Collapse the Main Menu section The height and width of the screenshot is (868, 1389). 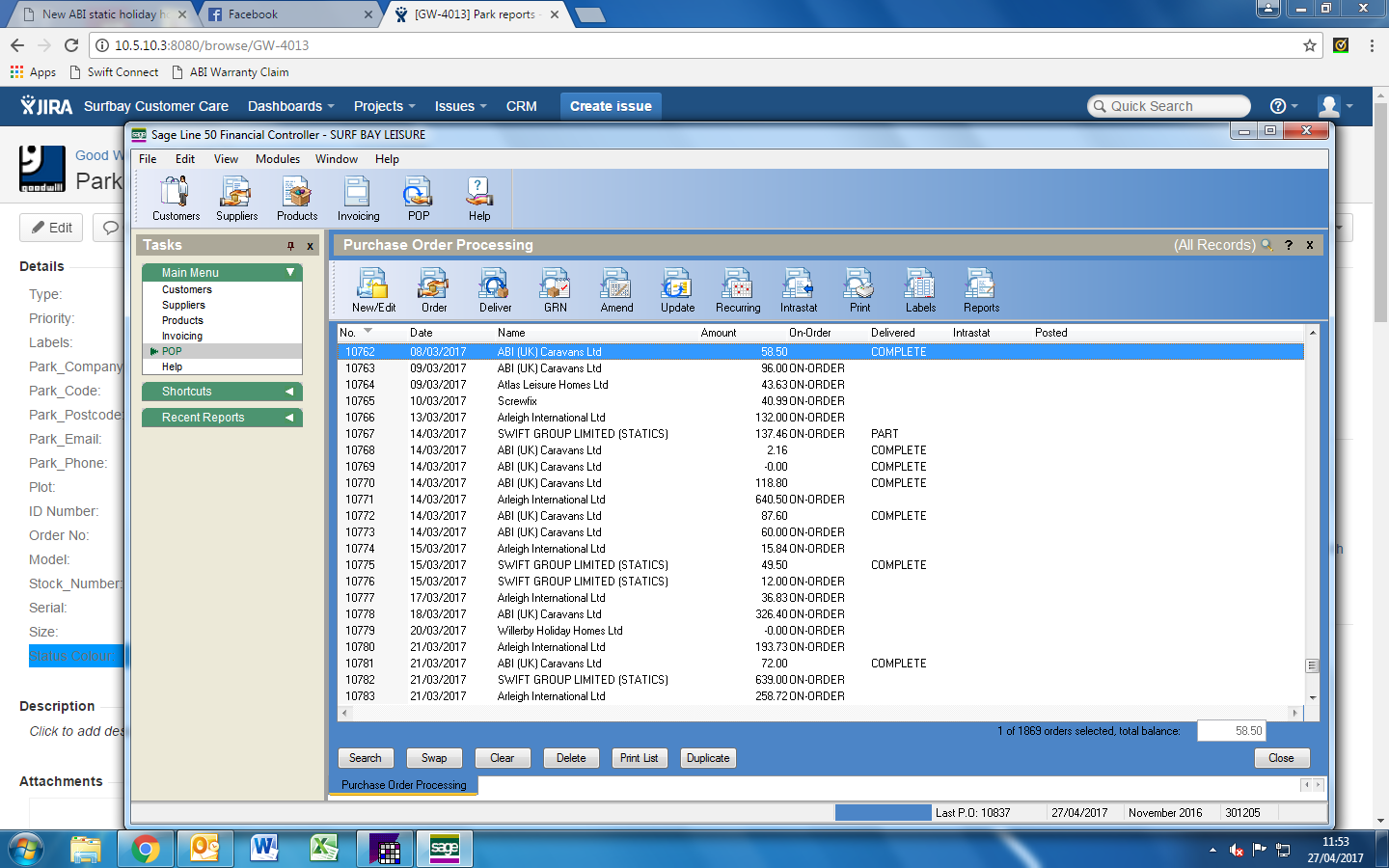pyautogui.click(x=290, y=273)
